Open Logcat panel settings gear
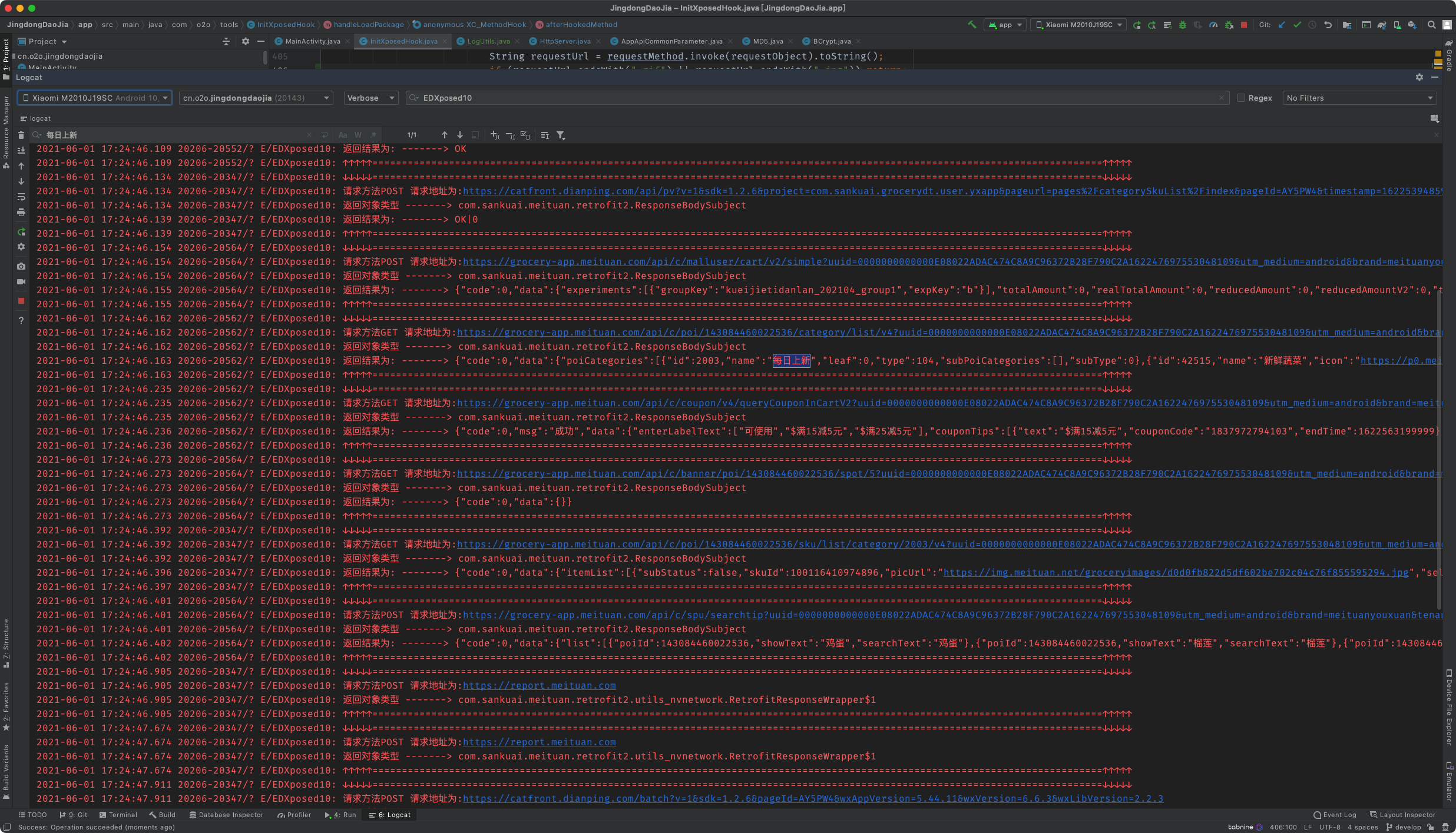Viewport: 1456px width, 833px height. 1419,77
